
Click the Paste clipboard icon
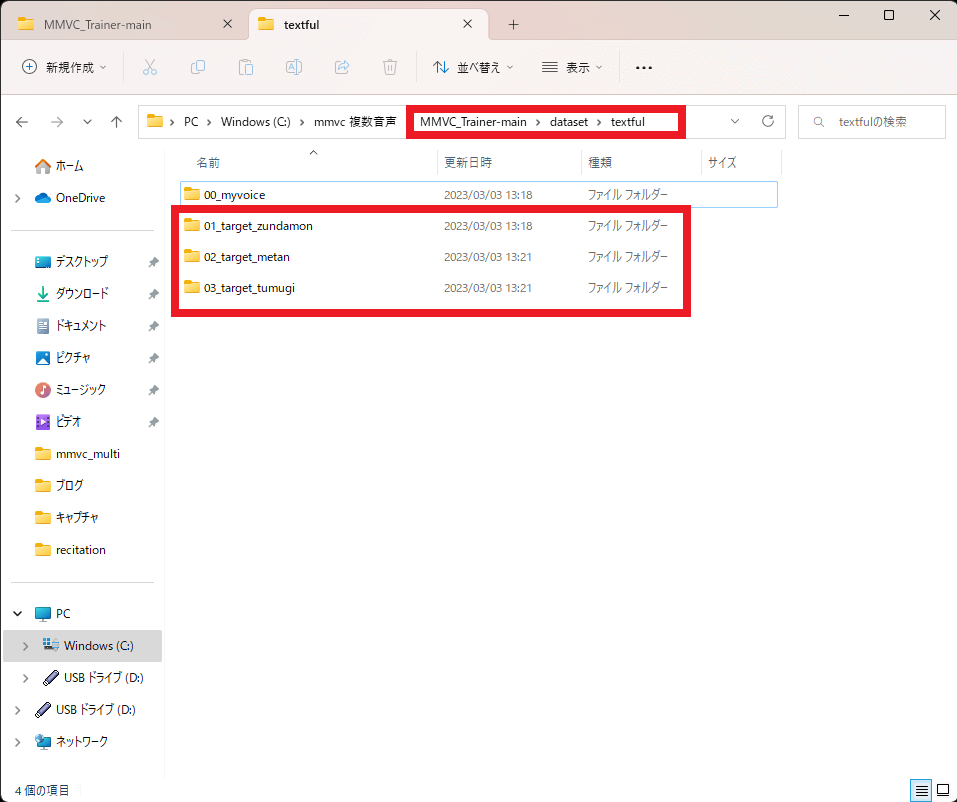[246, 67]
